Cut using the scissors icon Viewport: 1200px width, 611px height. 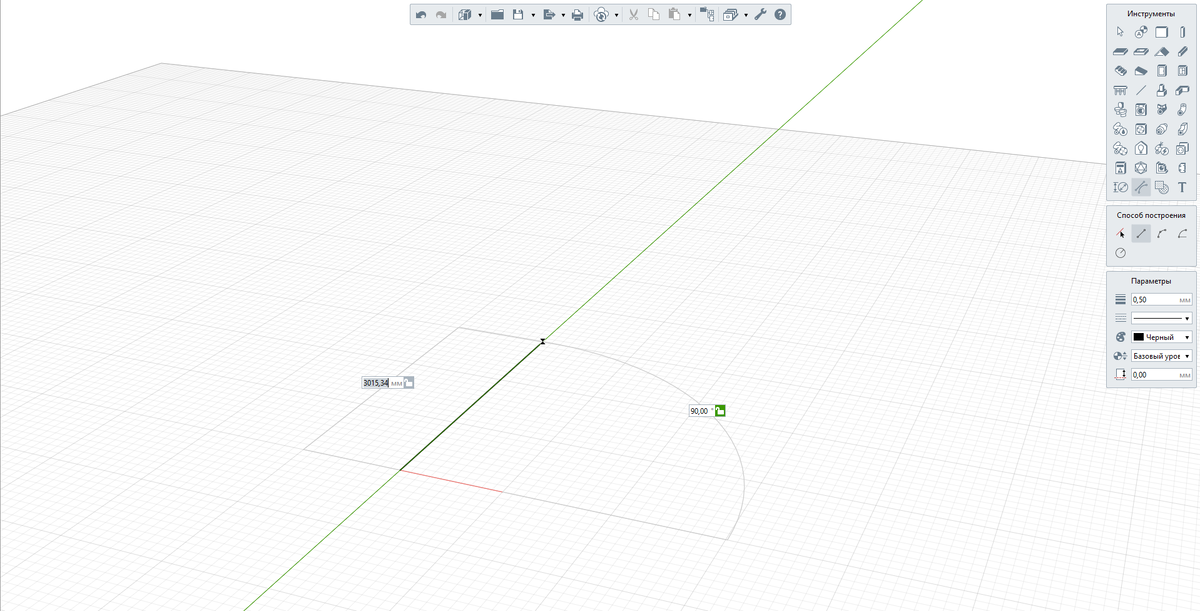[634, 15]
